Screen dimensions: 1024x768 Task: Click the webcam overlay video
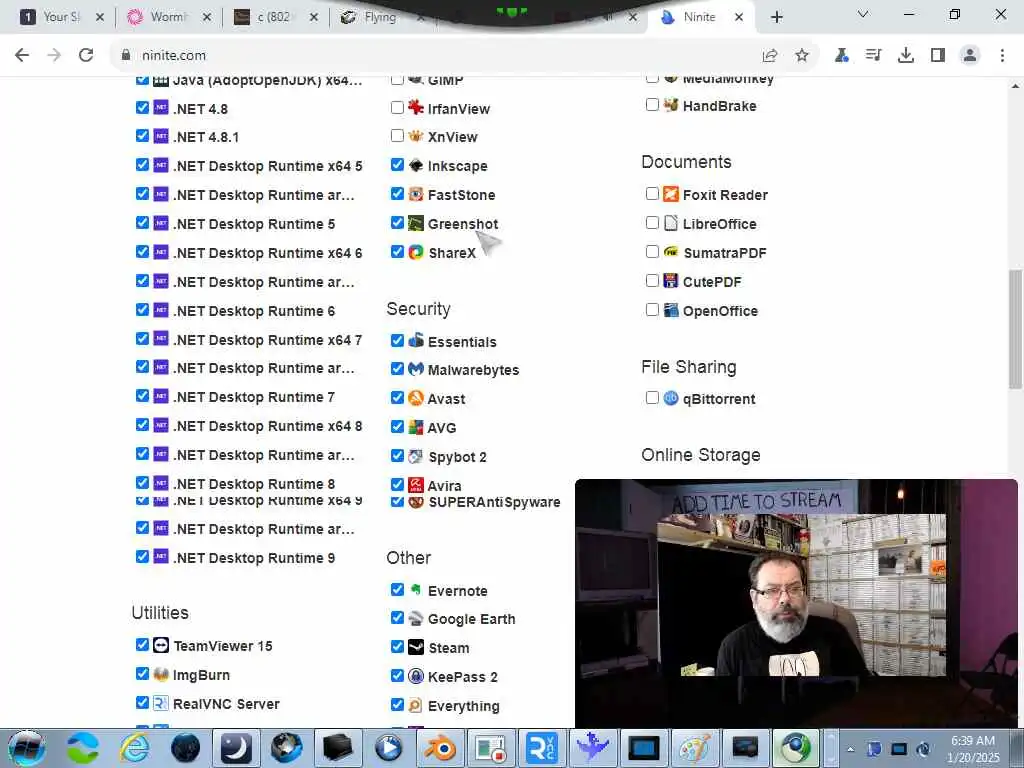(796, 603)
